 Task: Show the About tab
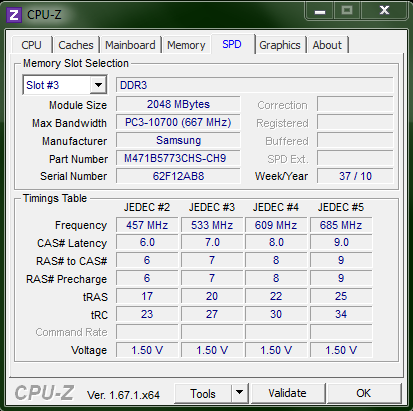[327, 45]
